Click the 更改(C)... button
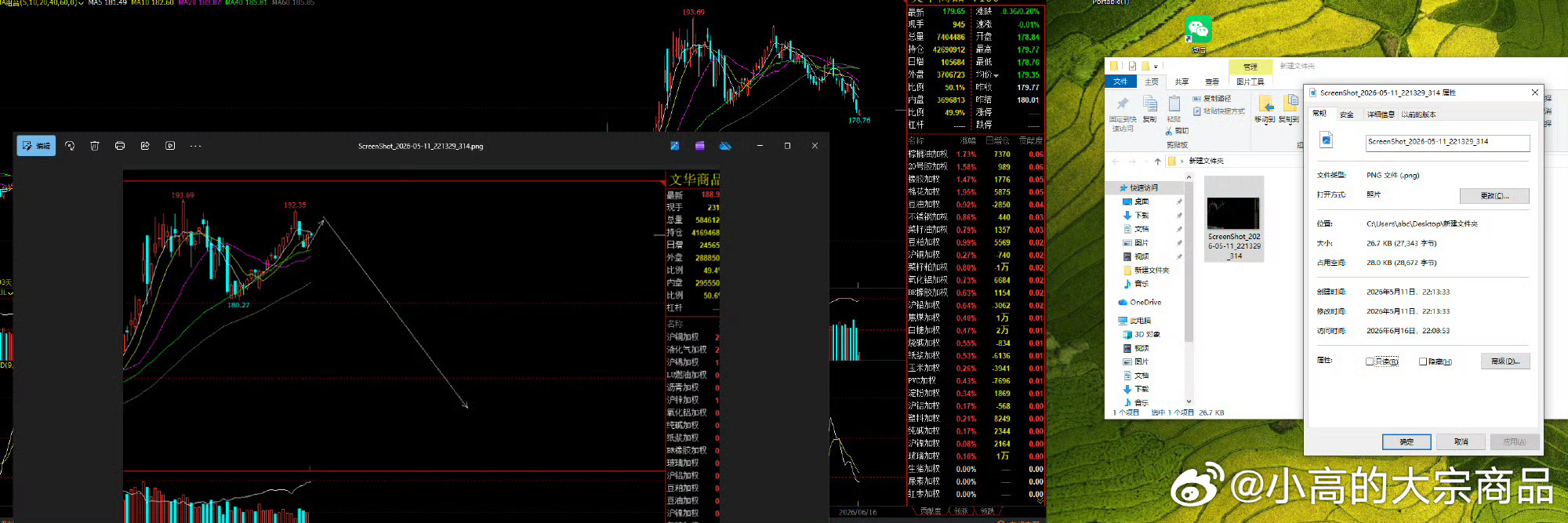This screenshot has width=1568, height=523. tap(1494, 196)
